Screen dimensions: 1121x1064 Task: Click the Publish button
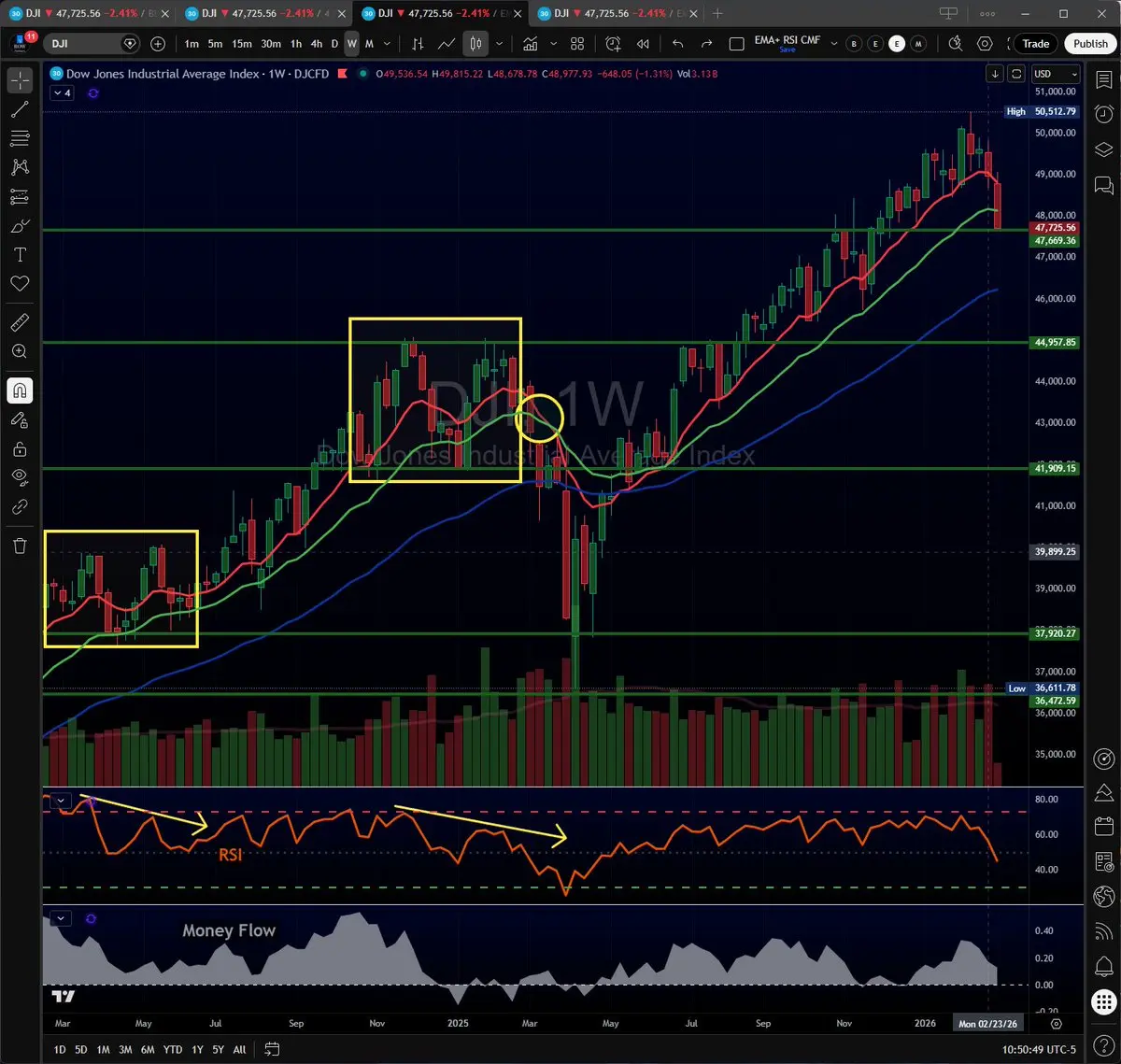coord(1090,44)
